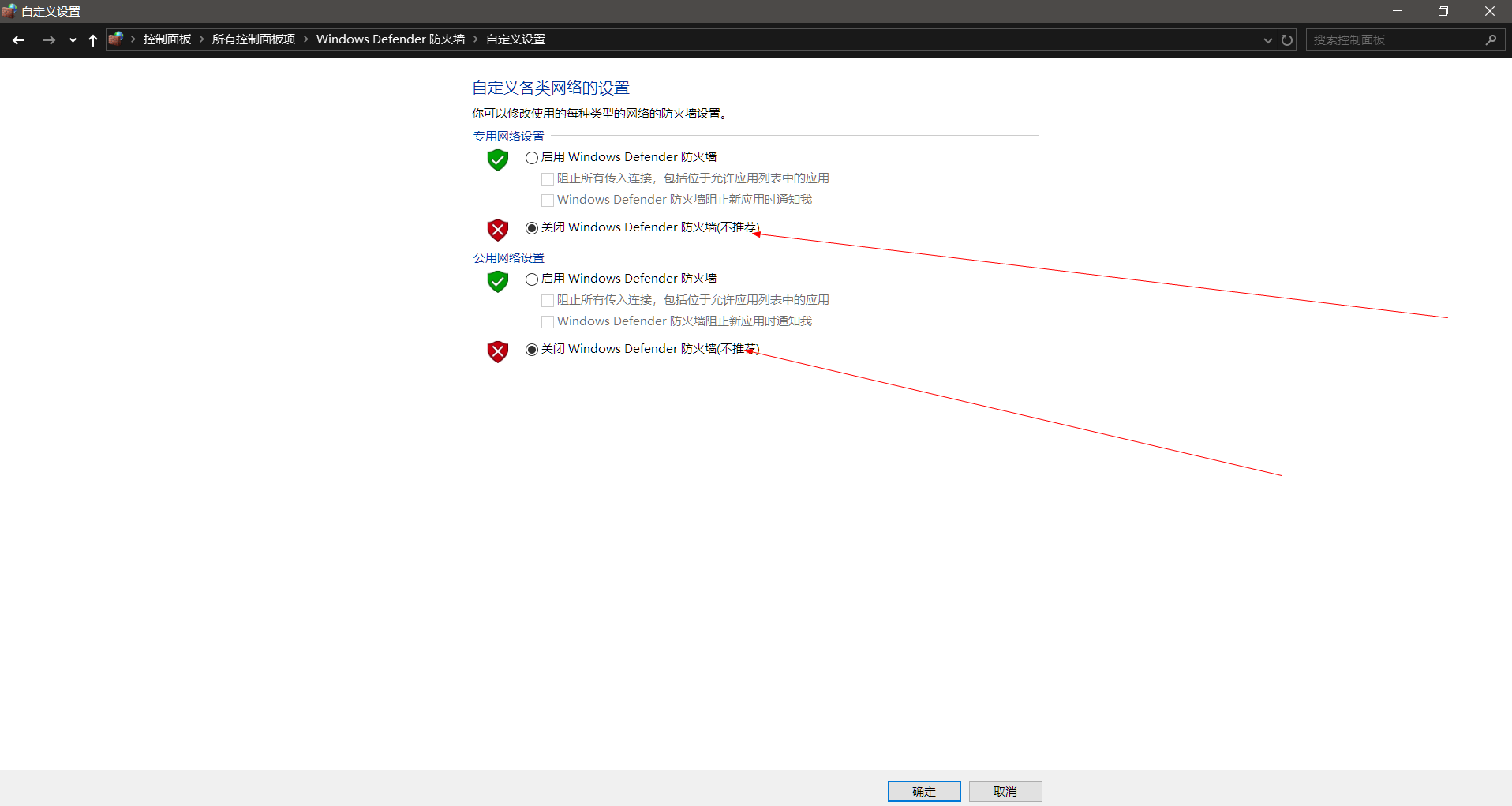
Task: Select turn off firewall for 专用网络
Action: pyautogui.click(x=642, y=227)
